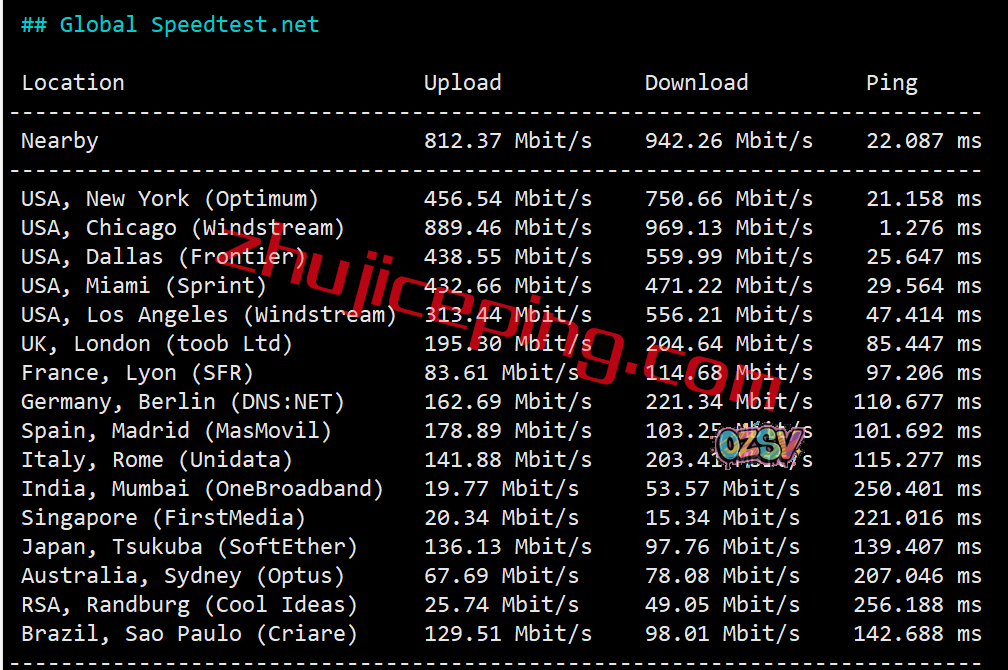Viewport: 1008px width, 670px height.
Task: Select USA, New York (Optimum) entry
Action: [170, 199]
